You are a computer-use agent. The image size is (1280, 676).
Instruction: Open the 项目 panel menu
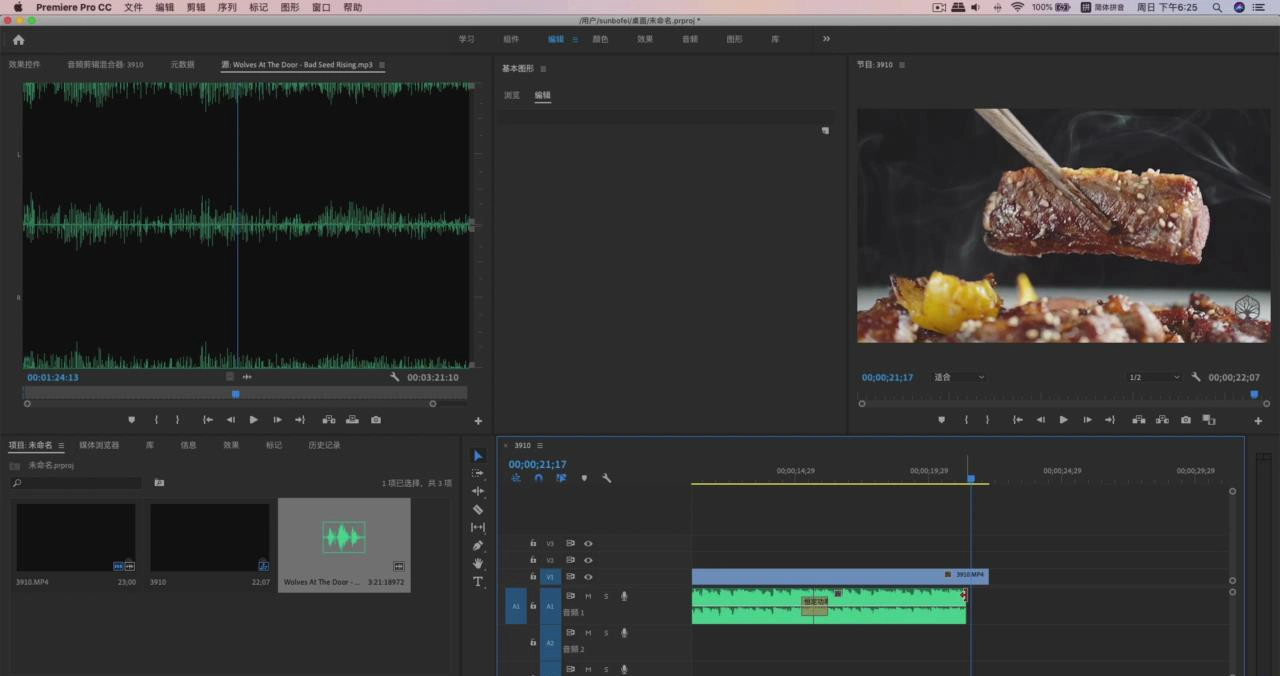coord(61,445)
